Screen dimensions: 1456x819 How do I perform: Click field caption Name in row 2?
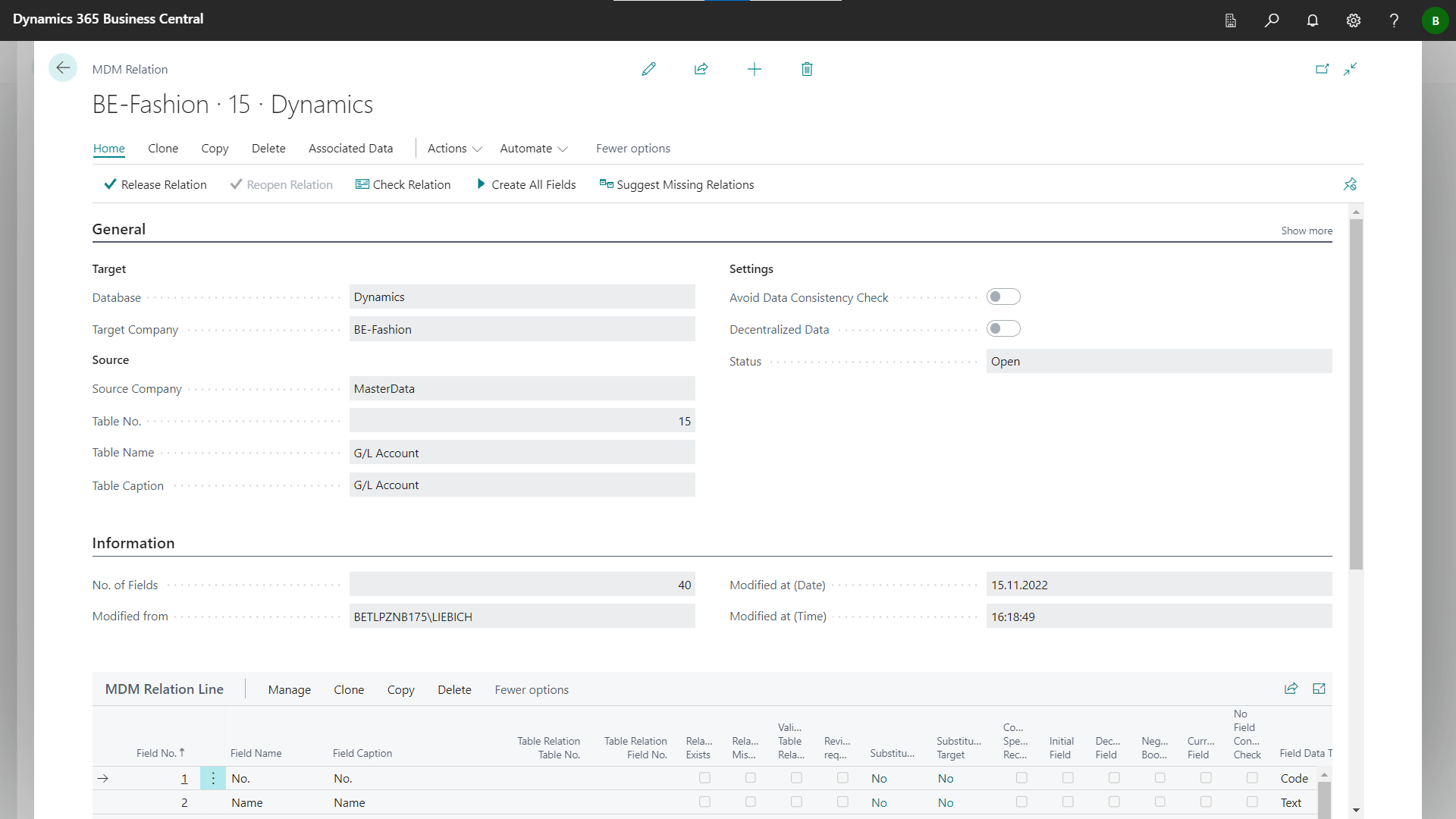(350, 802)
